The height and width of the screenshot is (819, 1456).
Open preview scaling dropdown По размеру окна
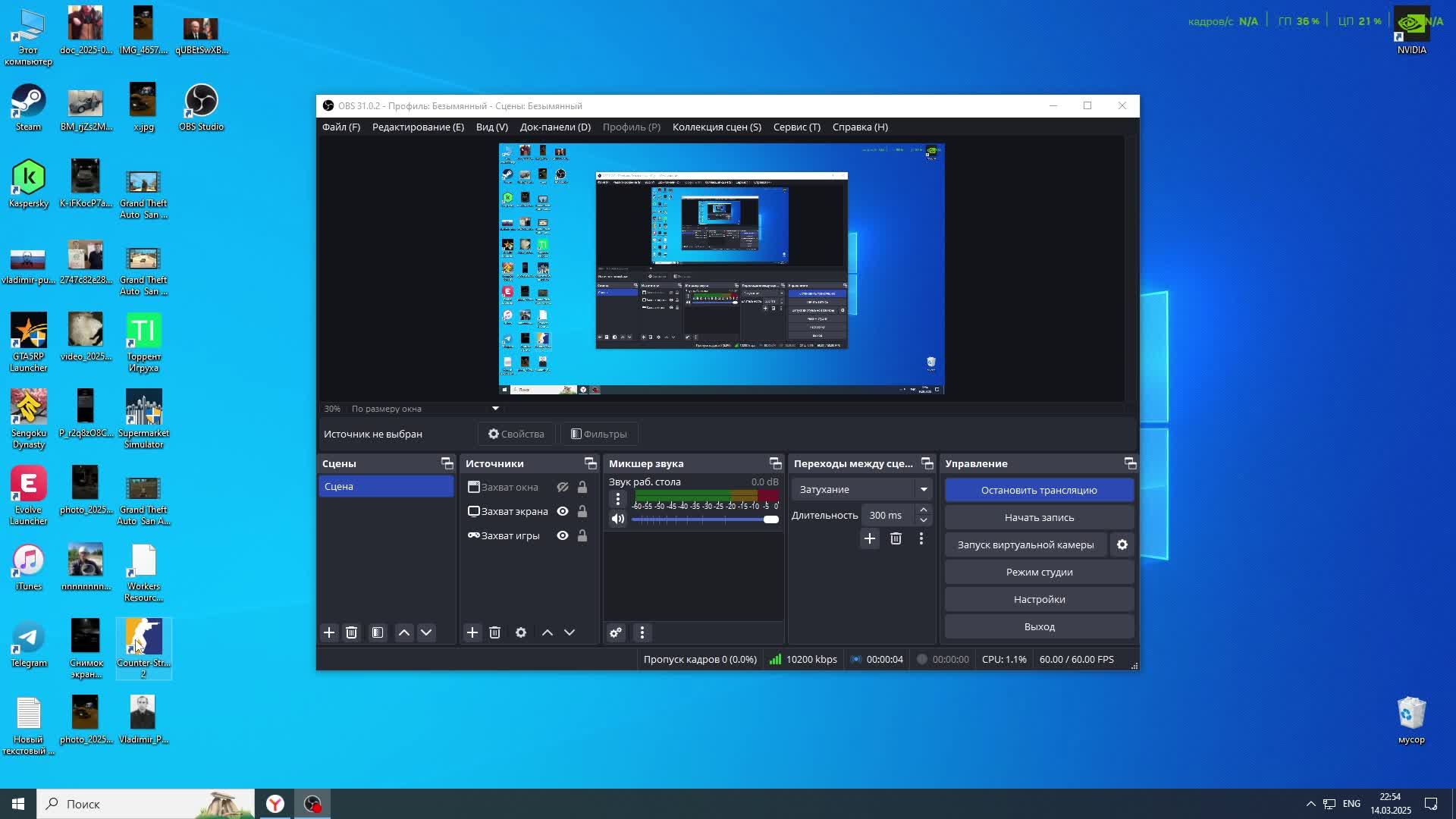click(x=425, y=409)
